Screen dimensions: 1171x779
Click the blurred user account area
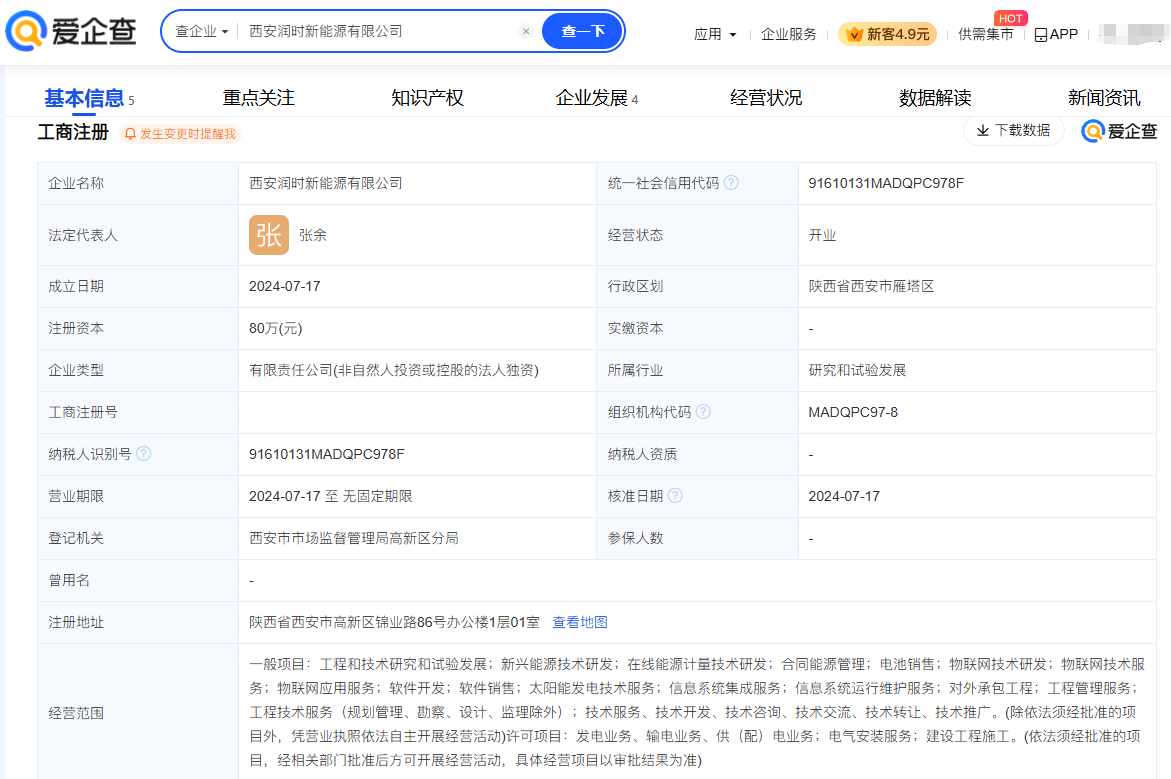click(1133, 34)
